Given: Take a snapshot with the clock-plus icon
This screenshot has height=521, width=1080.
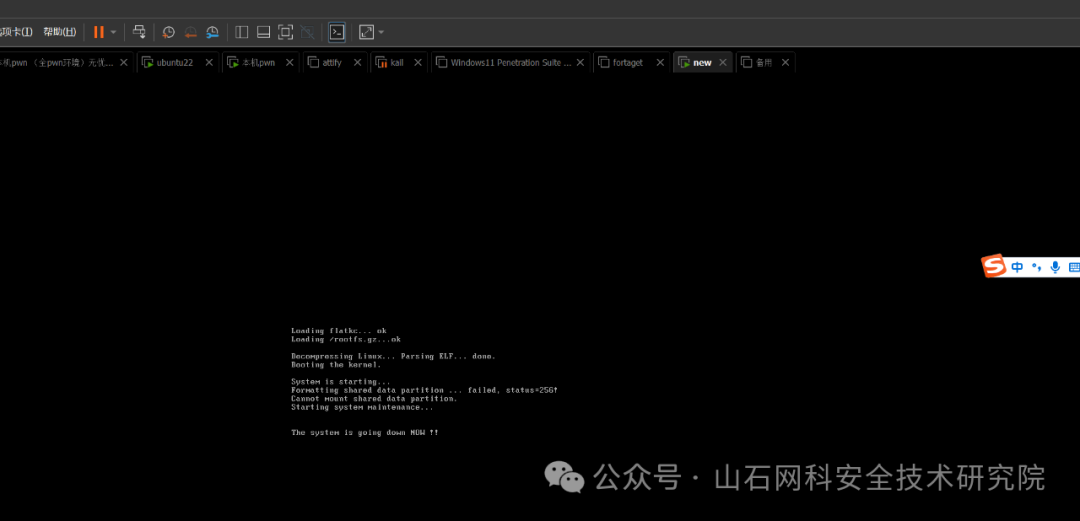Looking at the screenshot, I should pyautogui.click(x=168, y=32).
